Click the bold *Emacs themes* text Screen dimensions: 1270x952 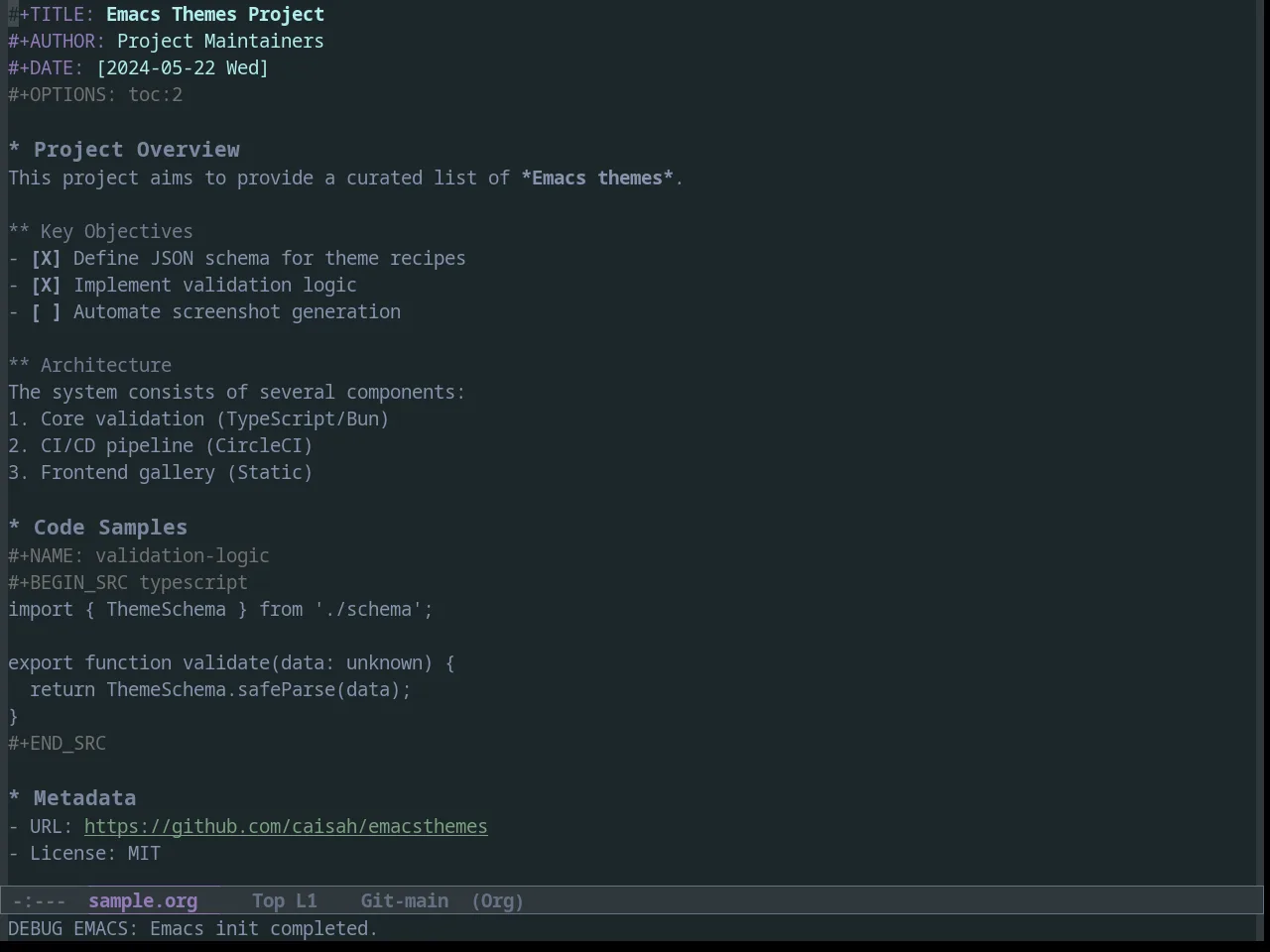(x=597, y=178)
